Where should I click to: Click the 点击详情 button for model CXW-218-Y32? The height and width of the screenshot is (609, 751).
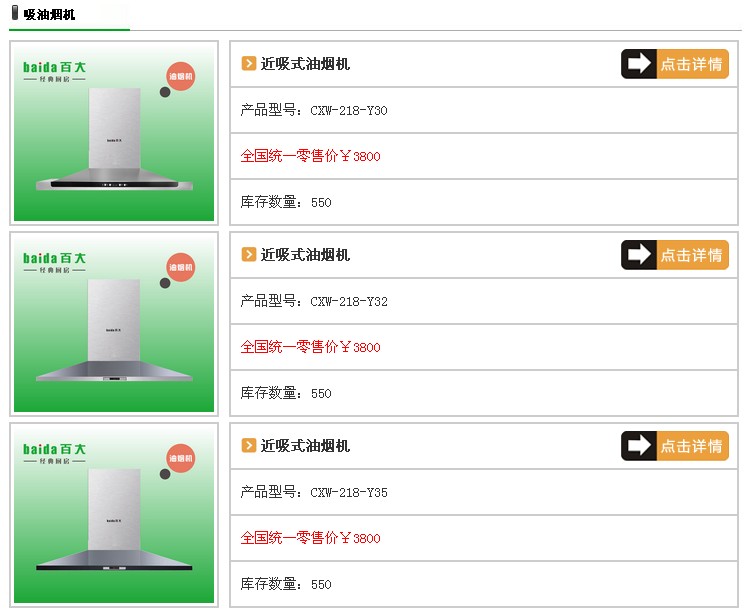tap(674, 255)
